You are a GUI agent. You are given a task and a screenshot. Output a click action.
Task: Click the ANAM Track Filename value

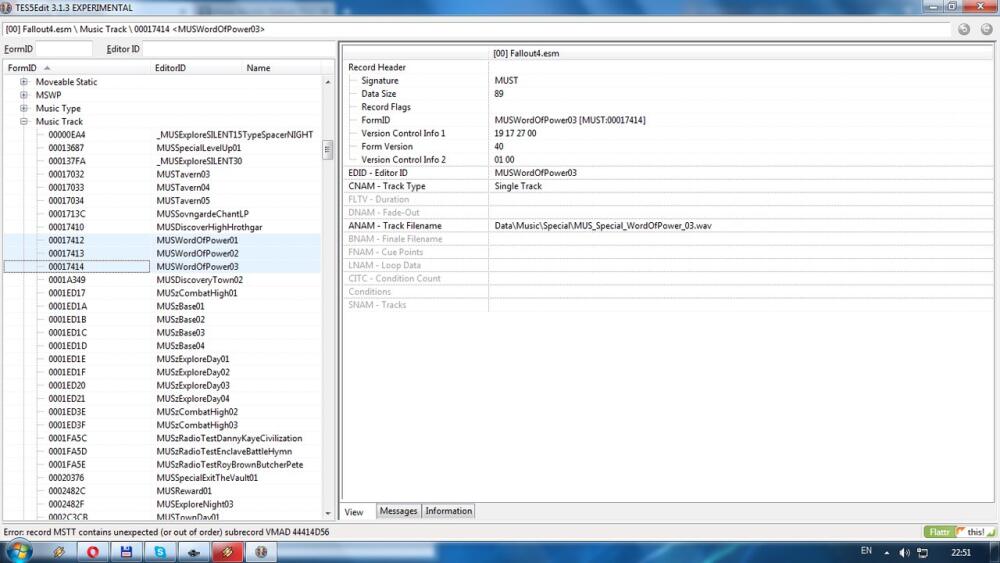pos(603,226)
